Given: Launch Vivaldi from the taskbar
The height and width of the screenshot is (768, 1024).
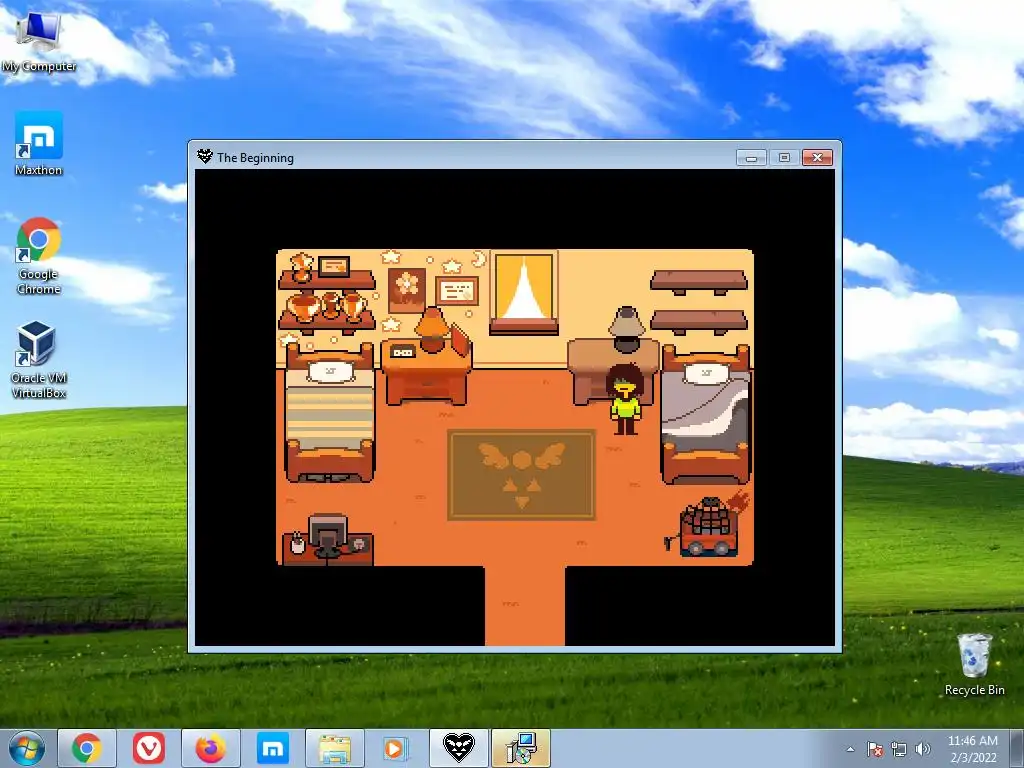Looking at the screenshot, I should click(x=148, y=748).
